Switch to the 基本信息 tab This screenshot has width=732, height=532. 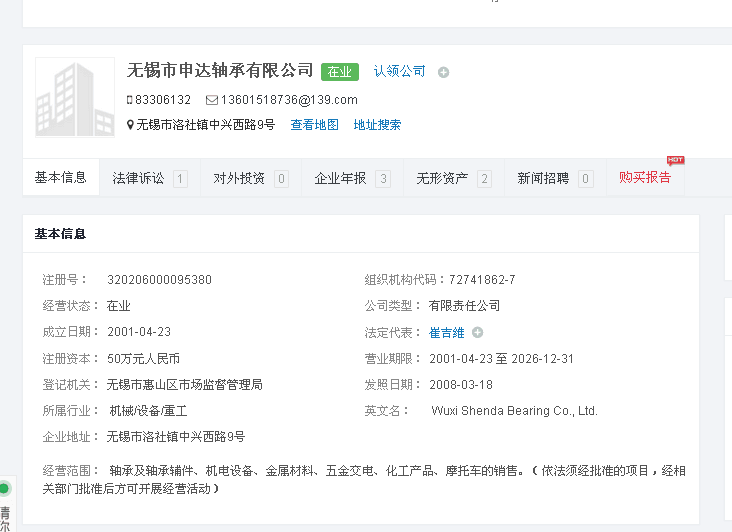(61, 178)
